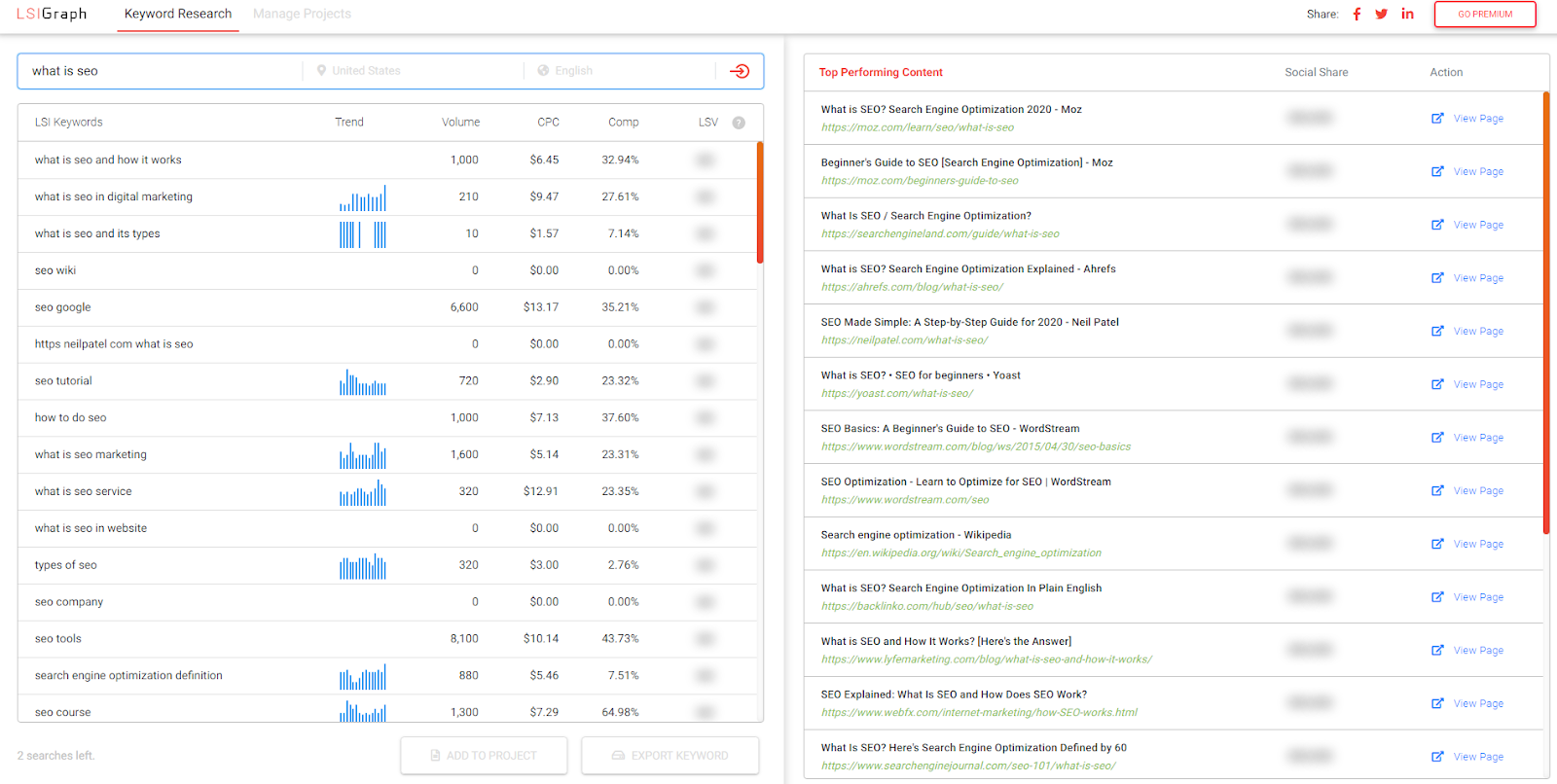This screenshot has height=784, width=1557.
Task: Sort by the Comp column header
Action: pos(624,123)
